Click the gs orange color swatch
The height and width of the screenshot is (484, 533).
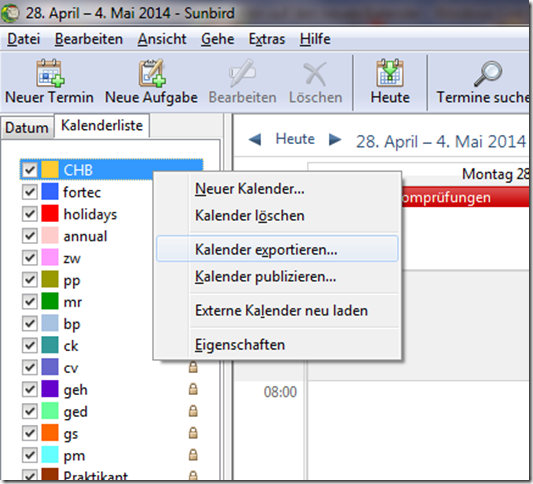[50, 433]
